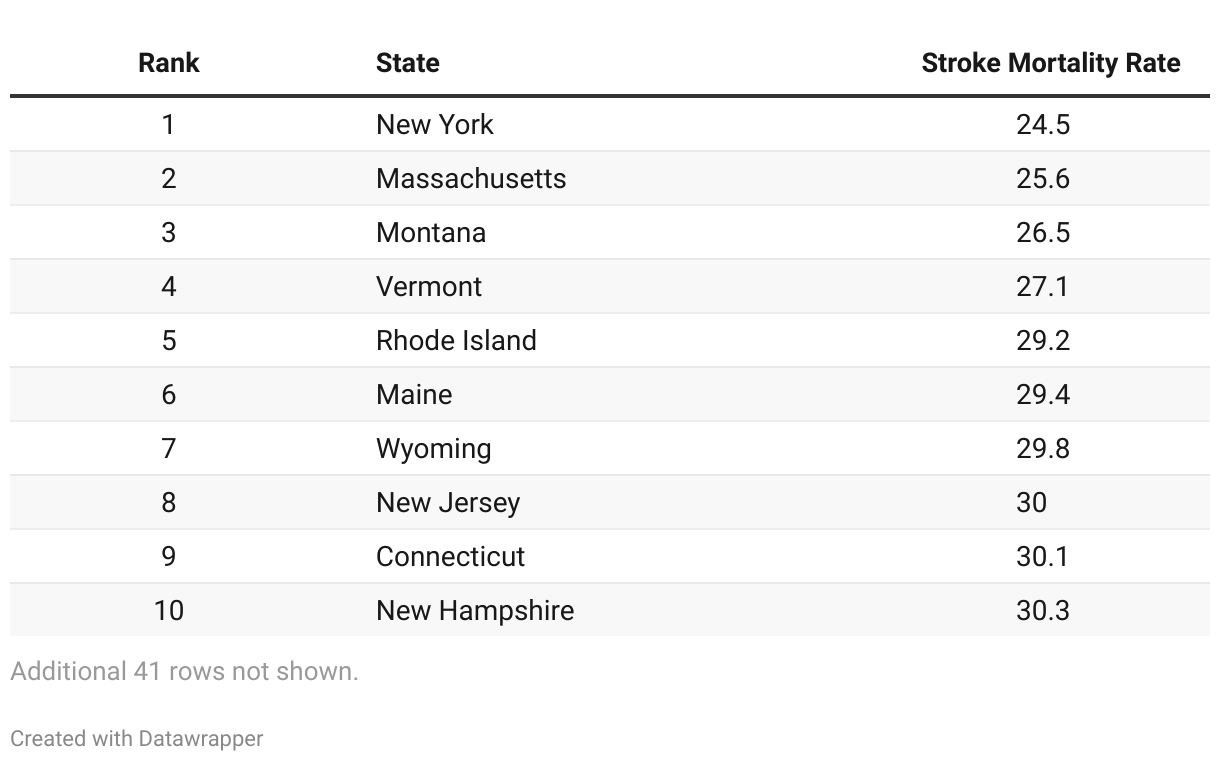Click the Maine state cell

[414, 394]
